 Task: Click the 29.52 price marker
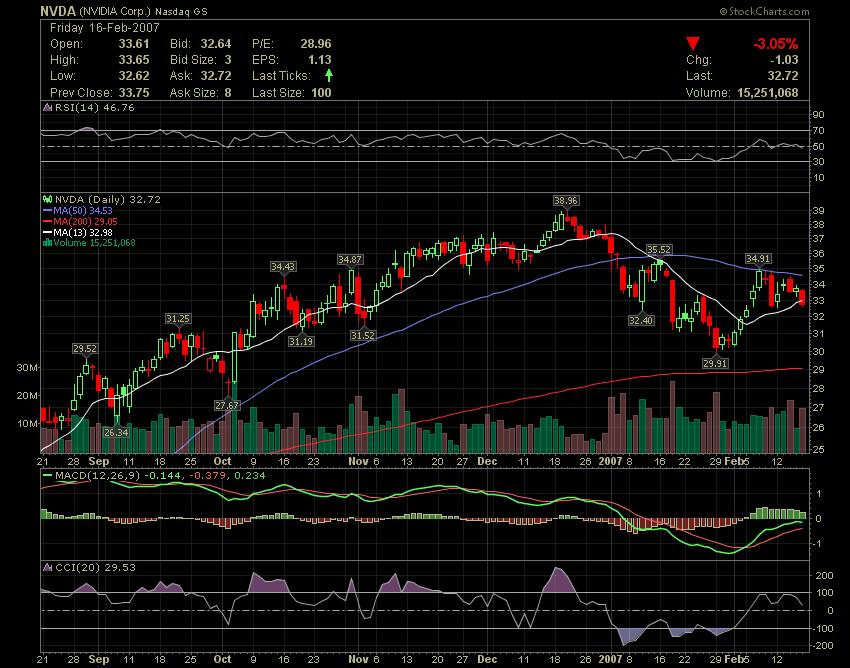coord(85,349)
